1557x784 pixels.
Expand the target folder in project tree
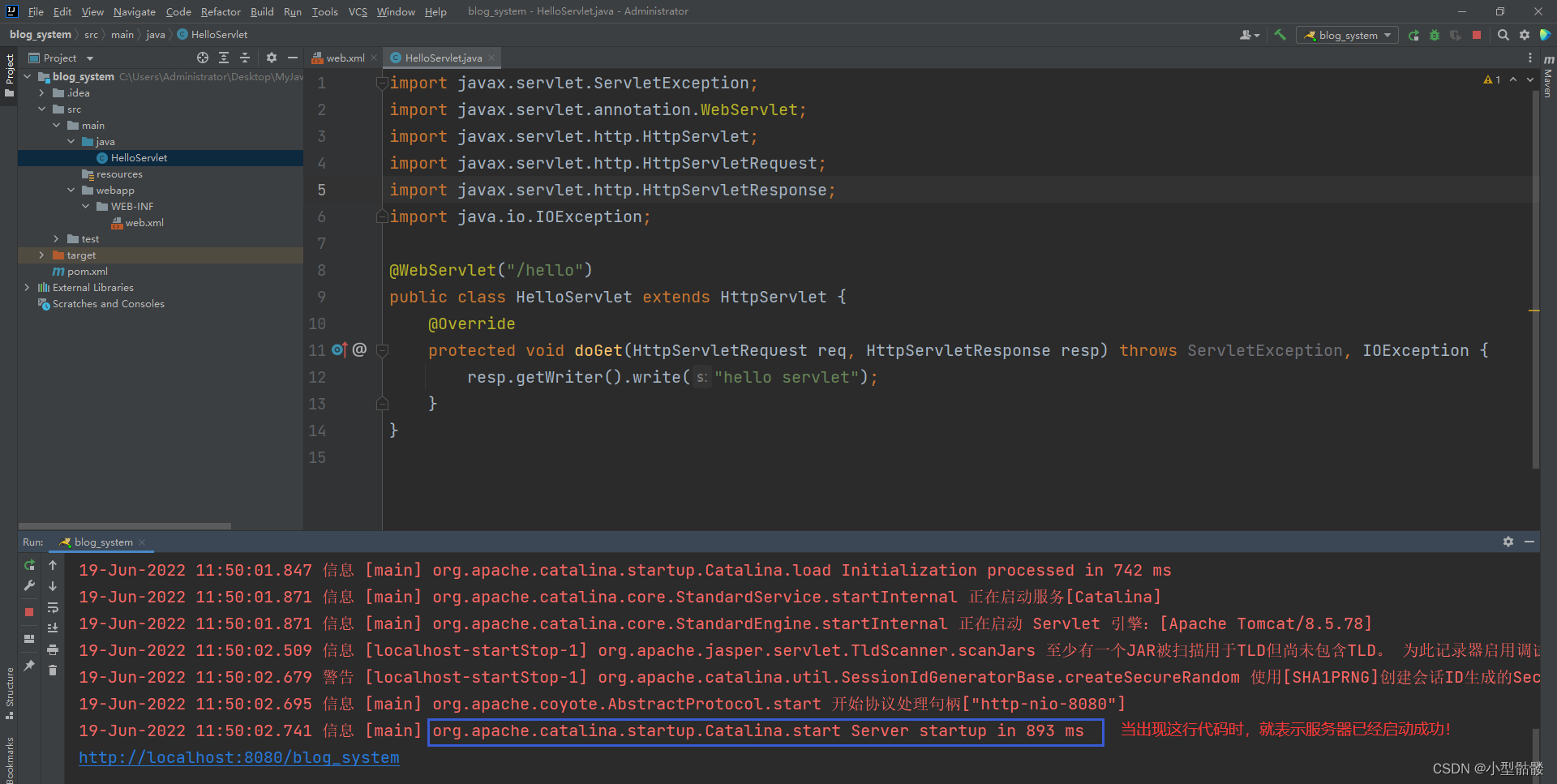(x=42, y=255)
